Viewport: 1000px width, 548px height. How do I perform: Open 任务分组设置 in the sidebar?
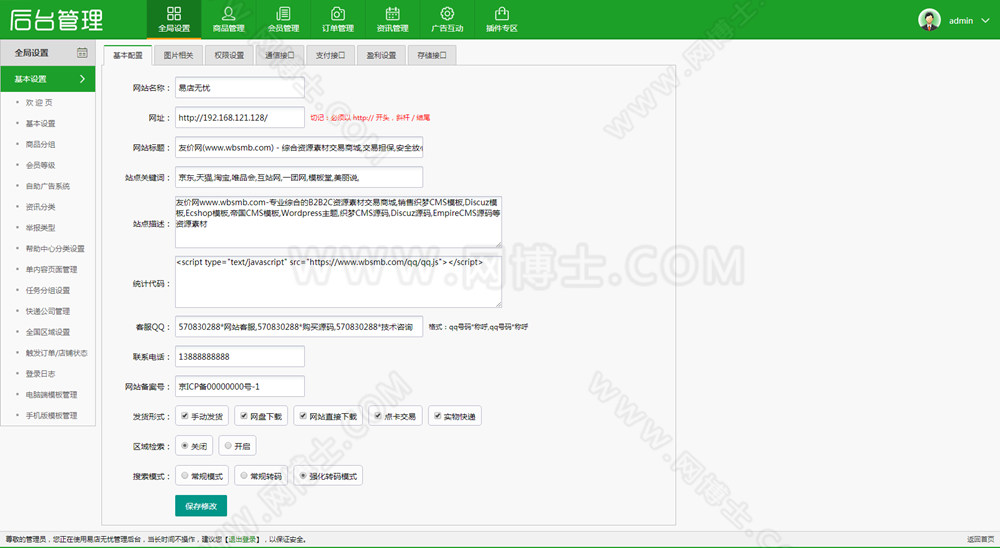point(48,290)
